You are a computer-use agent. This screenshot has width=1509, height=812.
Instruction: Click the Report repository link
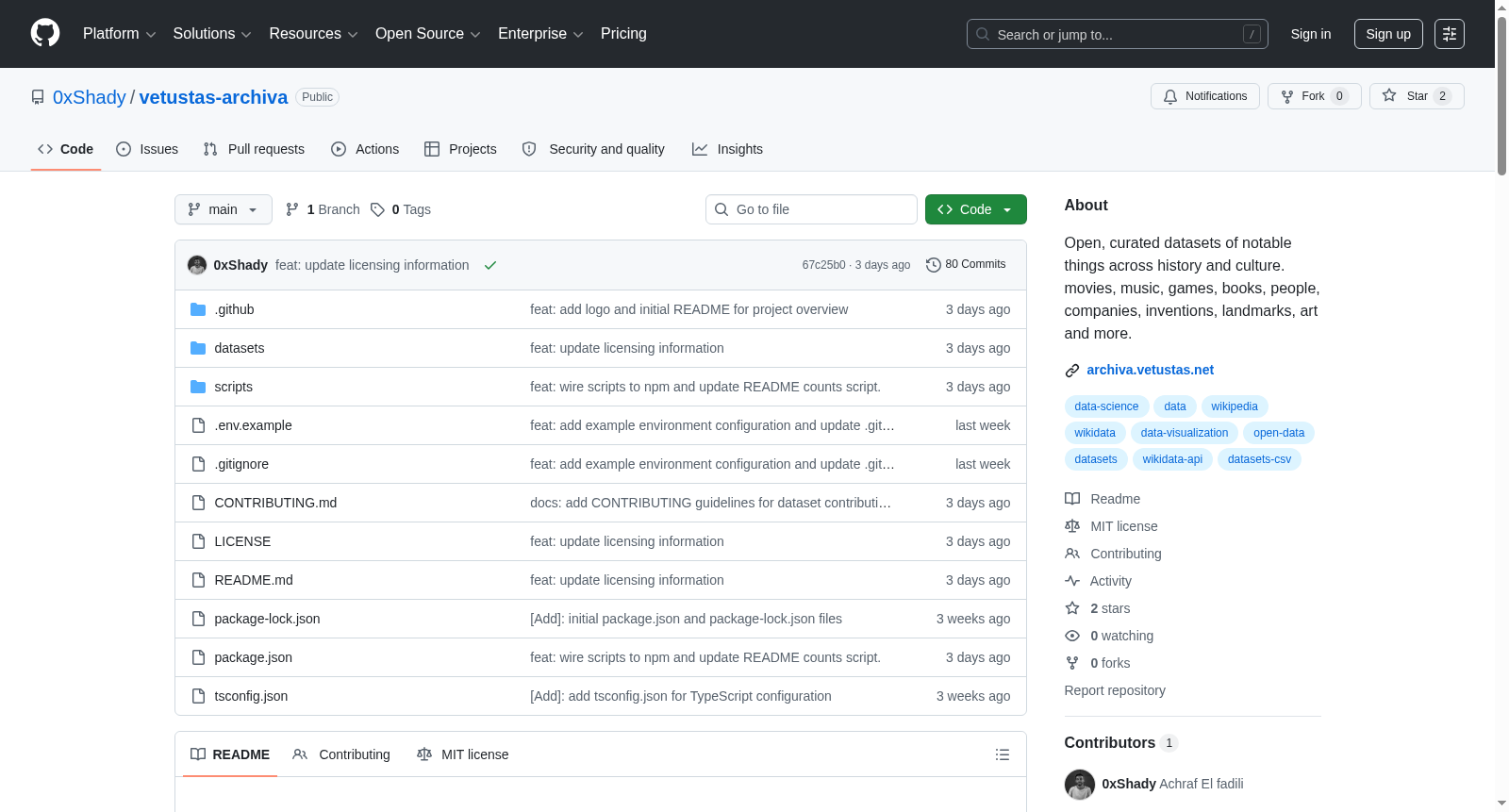[x=1115, y=690]
